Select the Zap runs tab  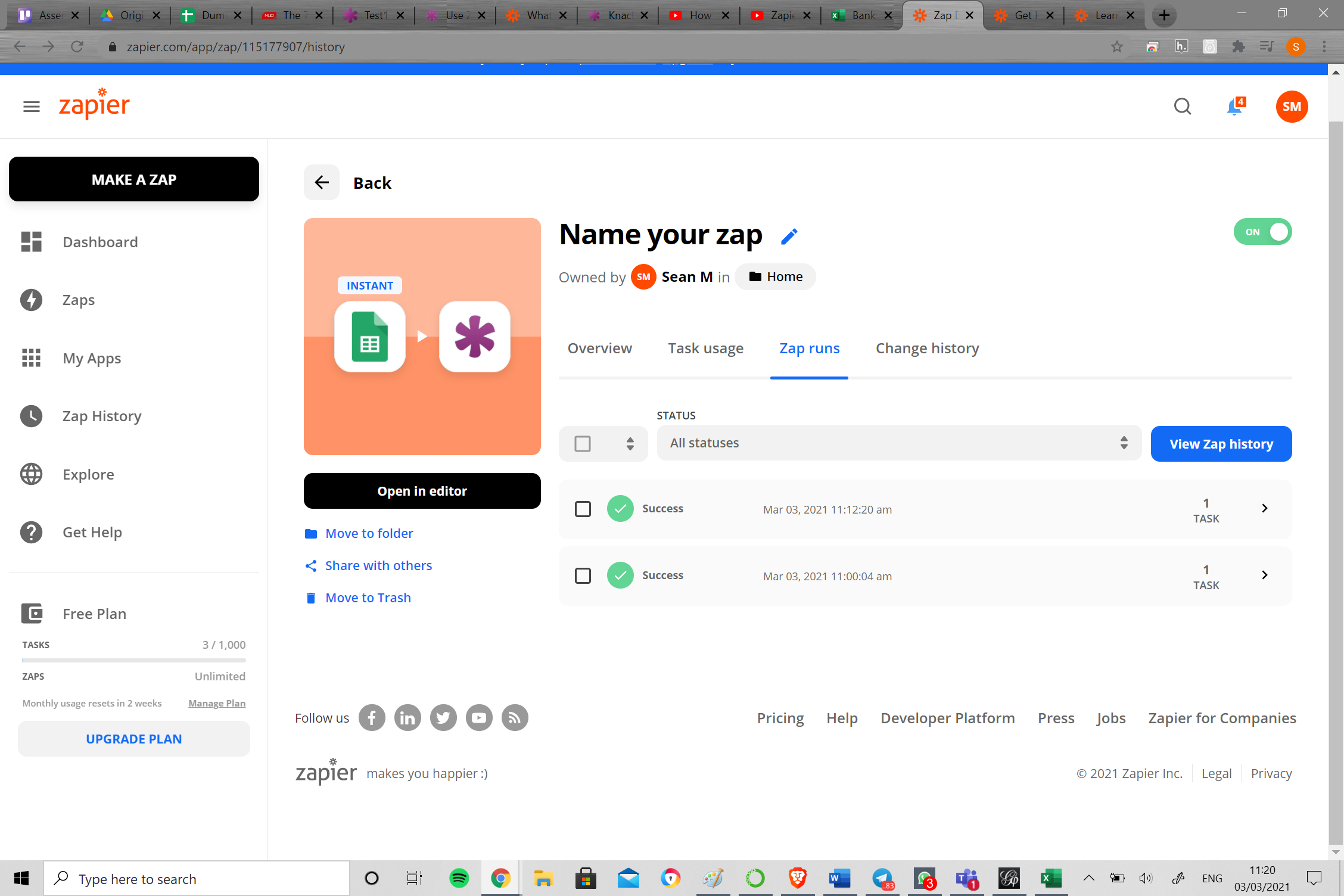point(809,349)
